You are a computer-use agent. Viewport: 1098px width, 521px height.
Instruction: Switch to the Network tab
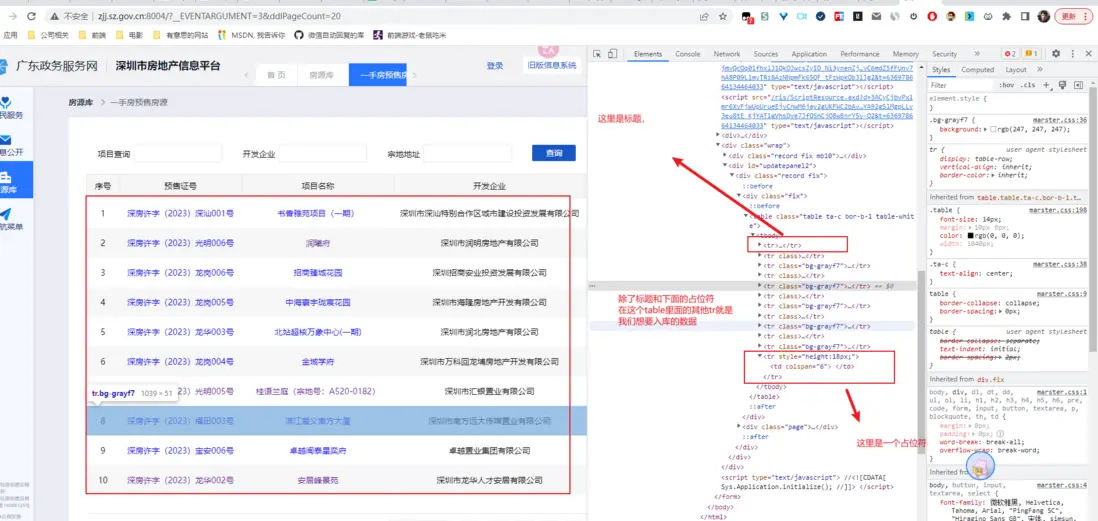[x=727, y=54]
